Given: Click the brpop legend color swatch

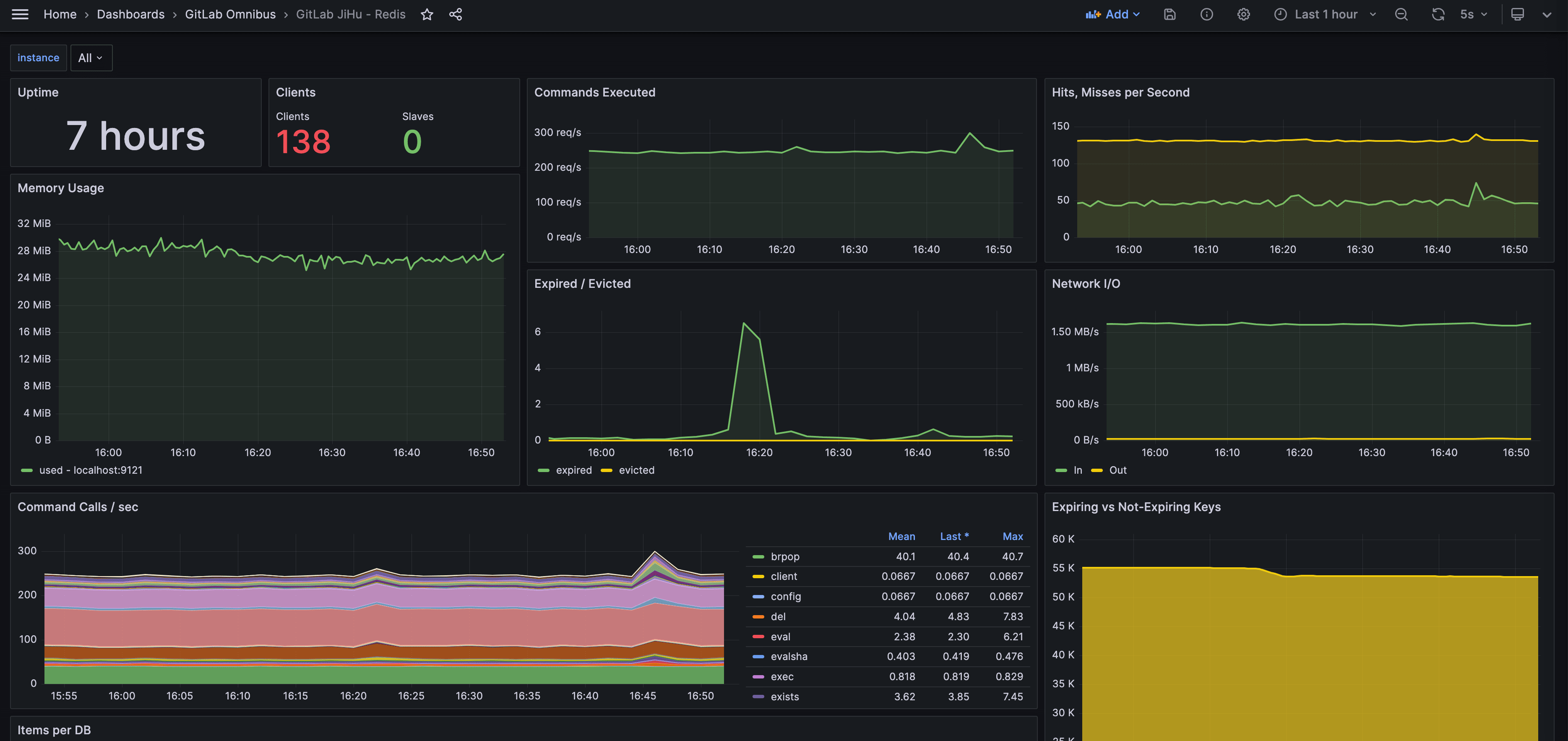Looking at the screenshot, I should click(x=758, y=556).
